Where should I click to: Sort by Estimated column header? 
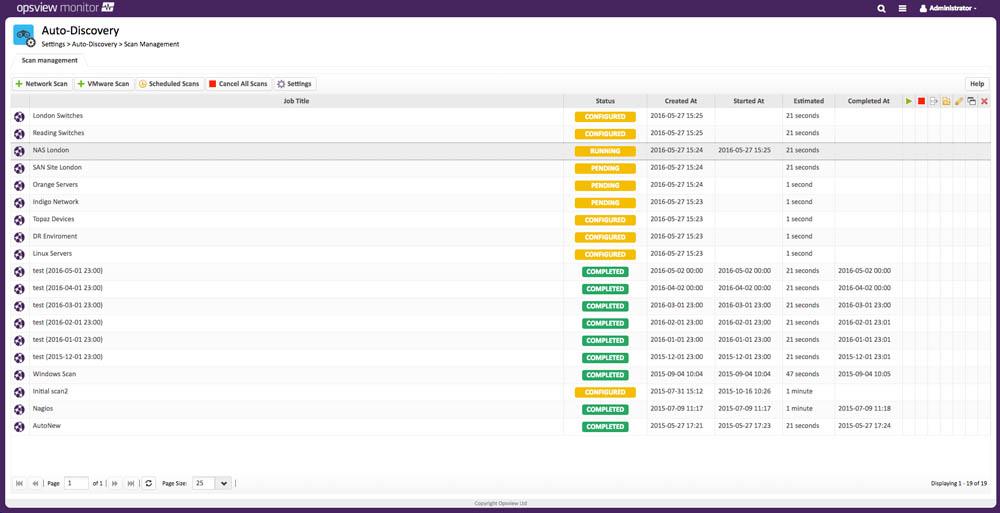(x=809, y=101)
